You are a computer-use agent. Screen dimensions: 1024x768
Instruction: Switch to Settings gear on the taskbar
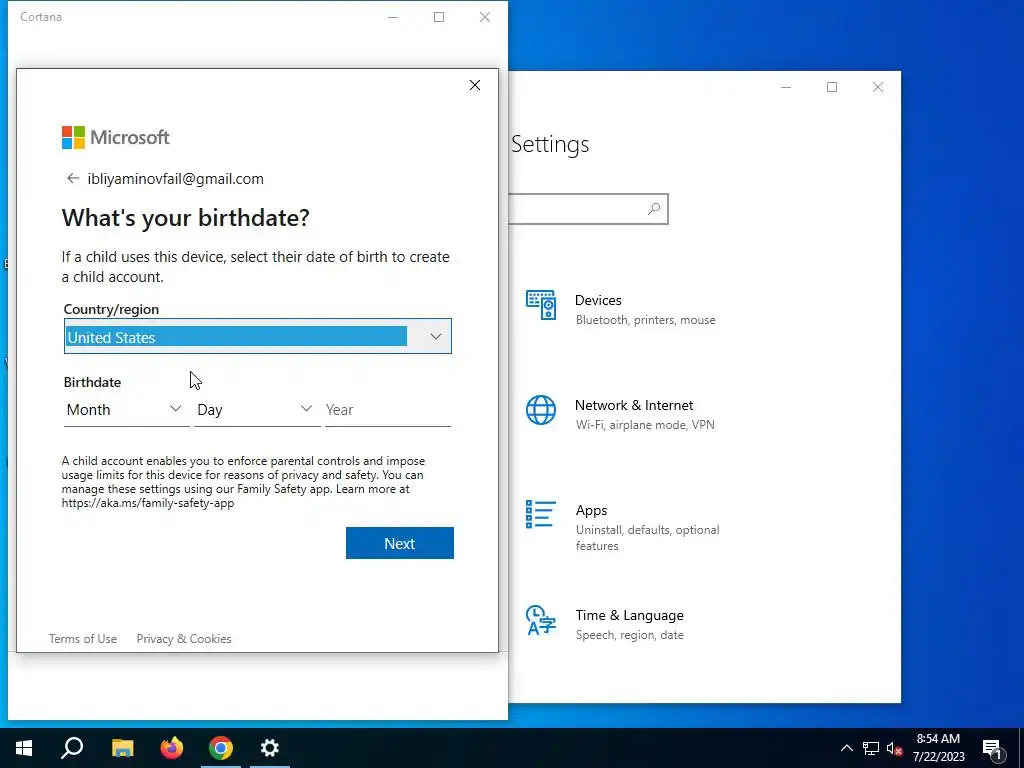pos(270,748)
